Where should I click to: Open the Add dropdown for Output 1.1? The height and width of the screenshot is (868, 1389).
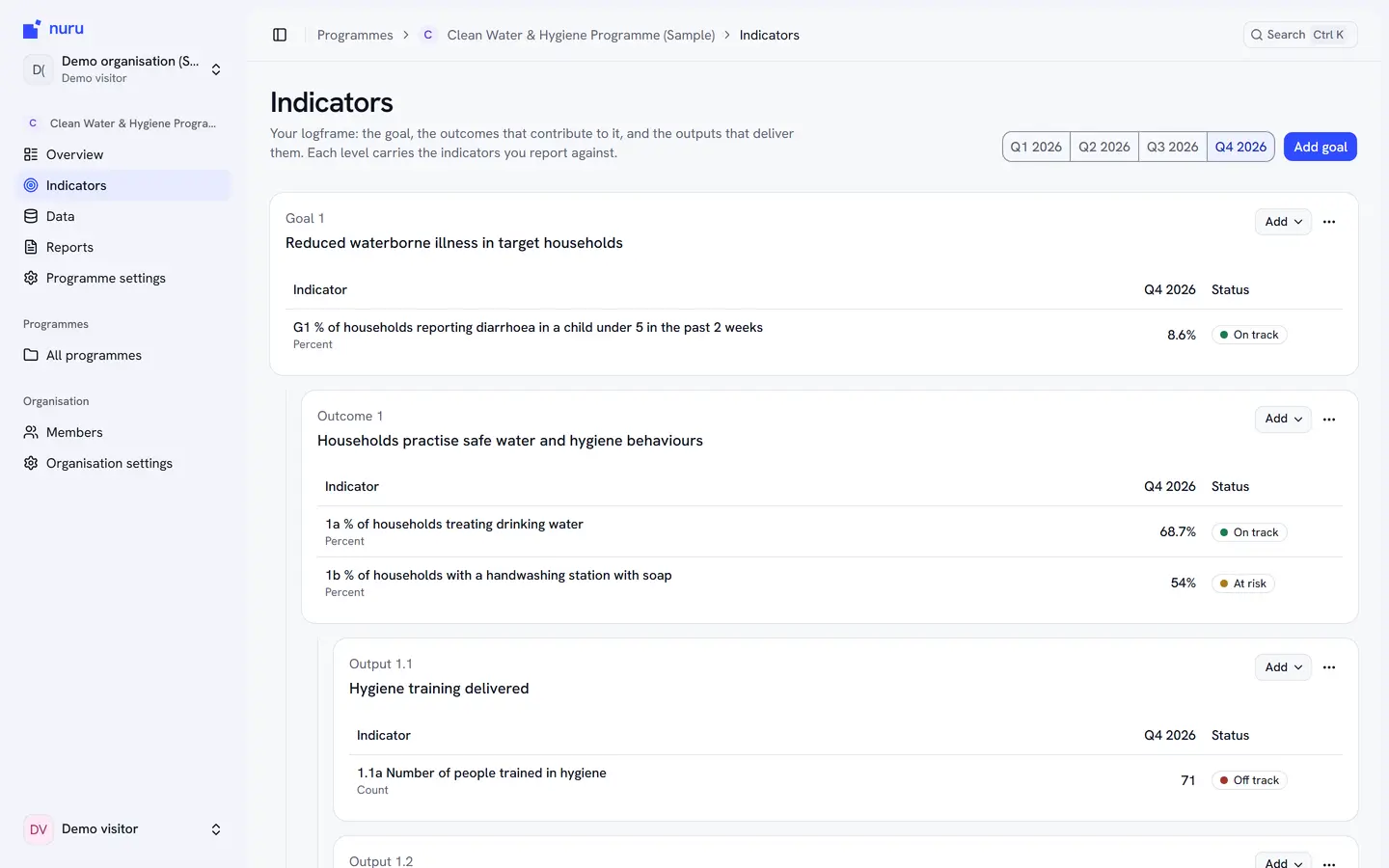(x=1283, y=667)
